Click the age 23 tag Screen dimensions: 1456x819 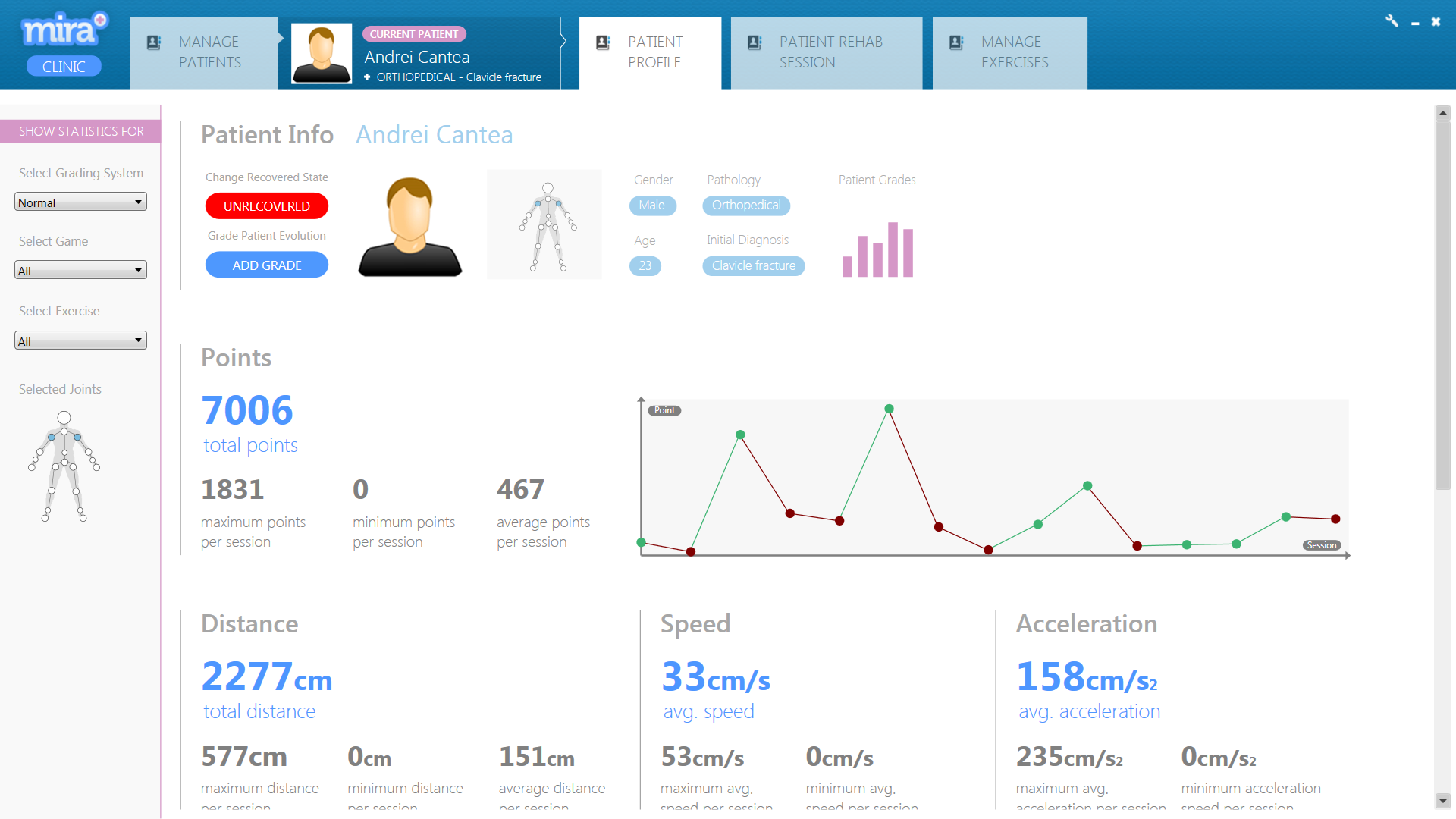tap(645, 266)
